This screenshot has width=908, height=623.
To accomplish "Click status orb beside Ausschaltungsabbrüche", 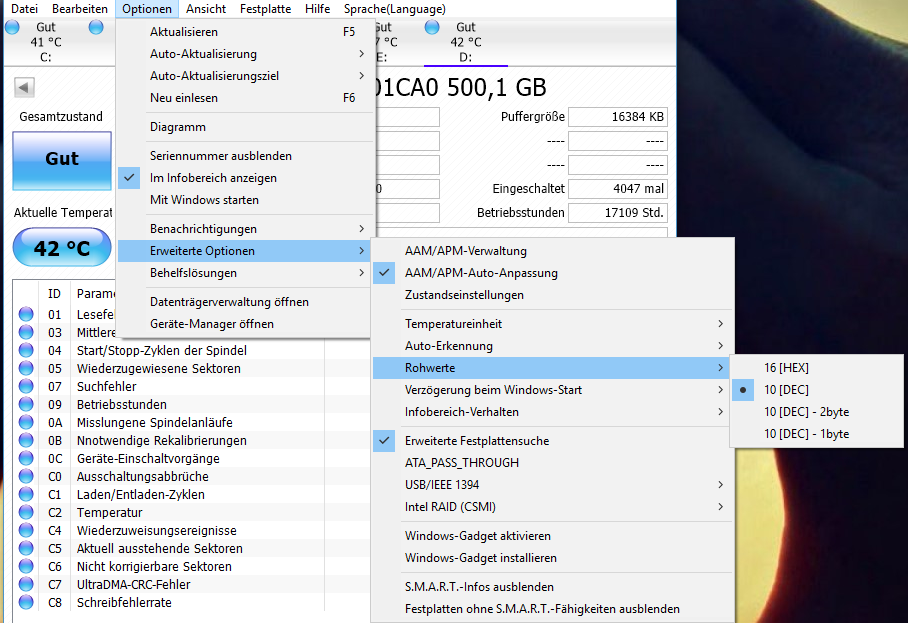I will point(26,475).
